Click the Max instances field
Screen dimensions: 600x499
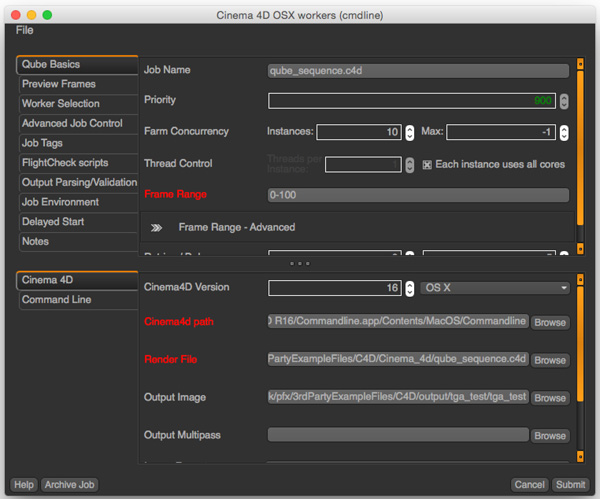click(x=501, y=132)
